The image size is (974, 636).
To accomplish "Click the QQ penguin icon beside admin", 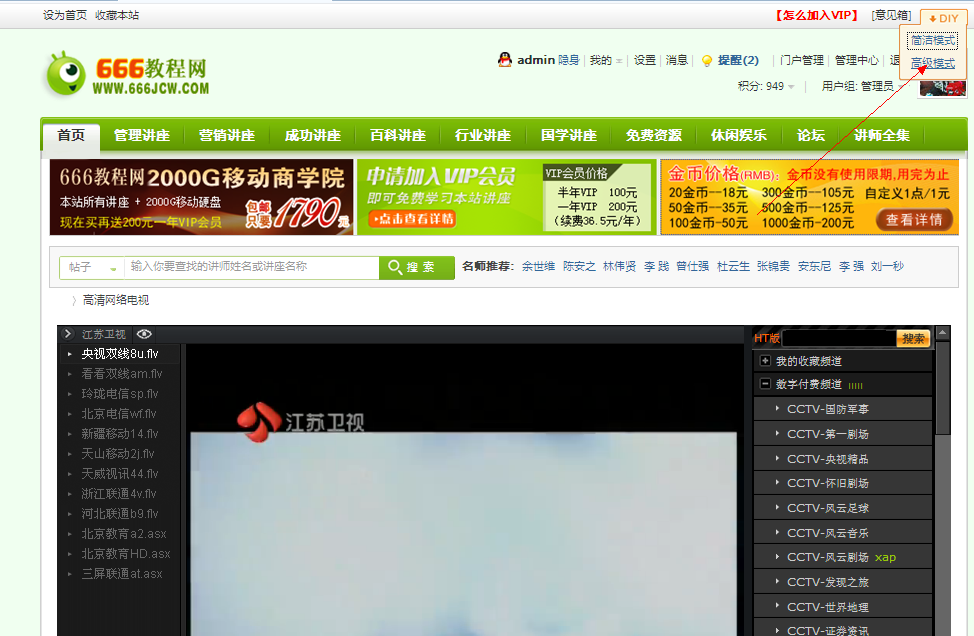I will click(505, 60).
